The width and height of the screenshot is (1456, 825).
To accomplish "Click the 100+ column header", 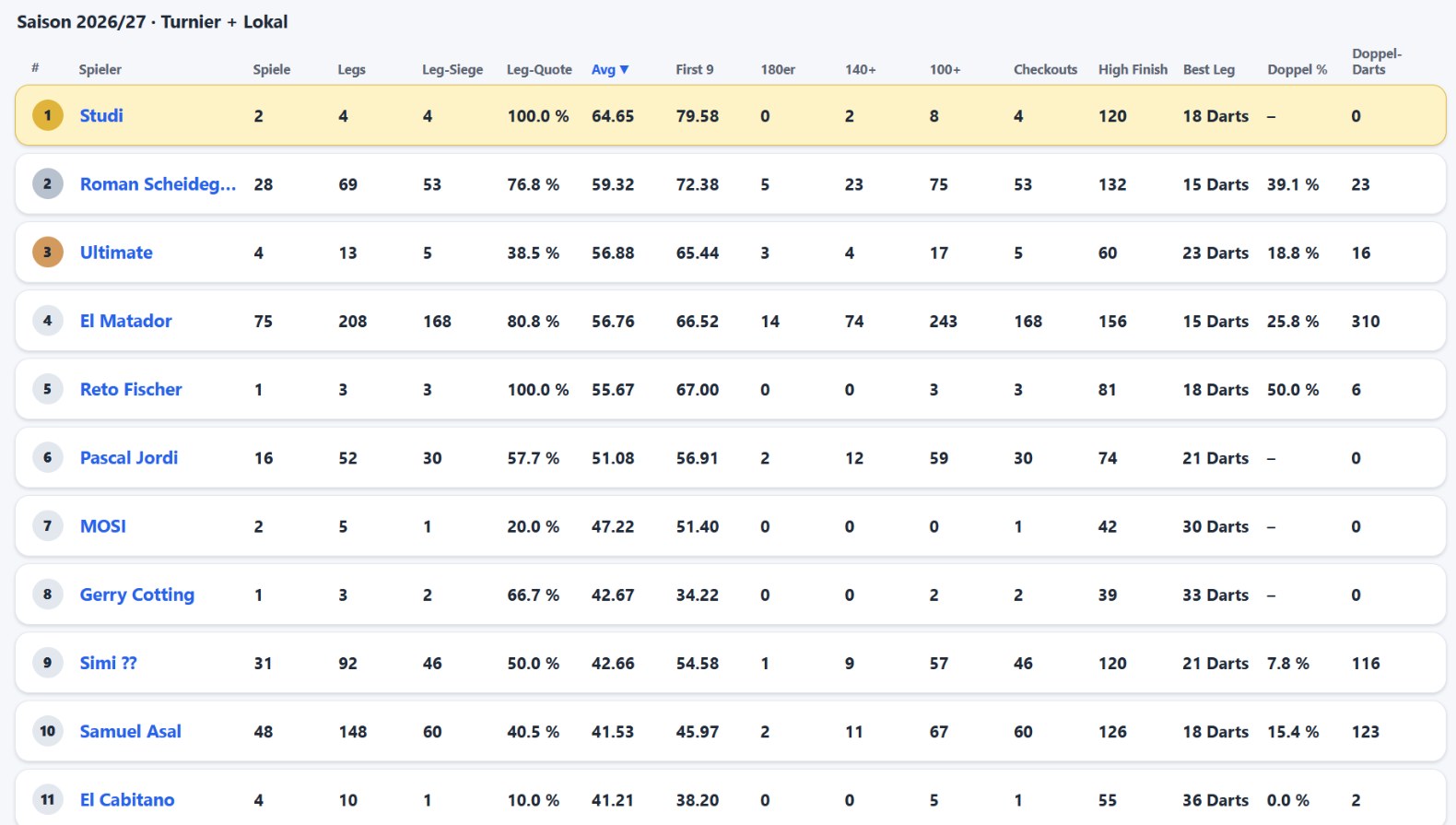I will tap(945, 69).
